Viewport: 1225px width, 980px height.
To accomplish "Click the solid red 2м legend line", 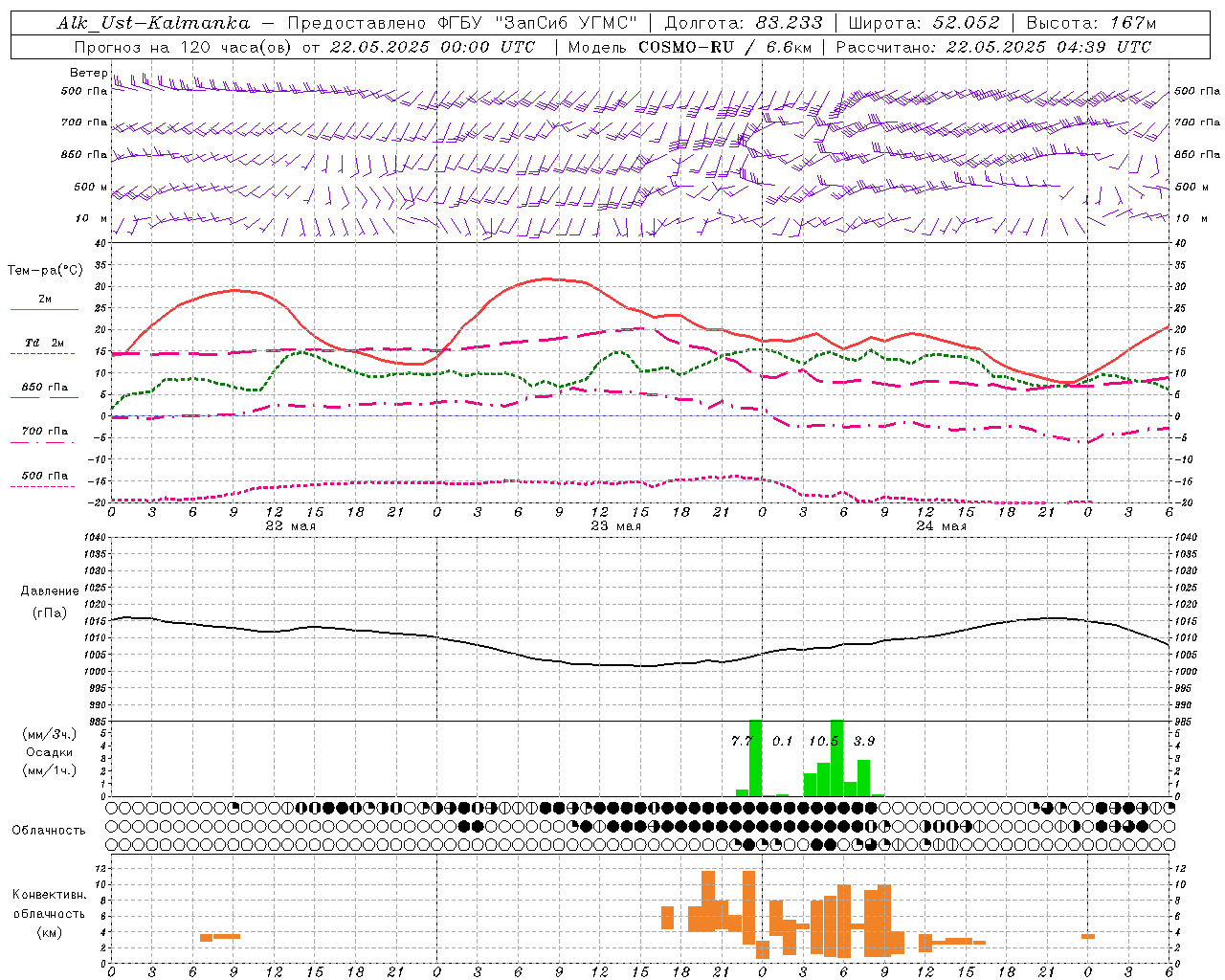I will pyautogui.click(x=44, y=309).
